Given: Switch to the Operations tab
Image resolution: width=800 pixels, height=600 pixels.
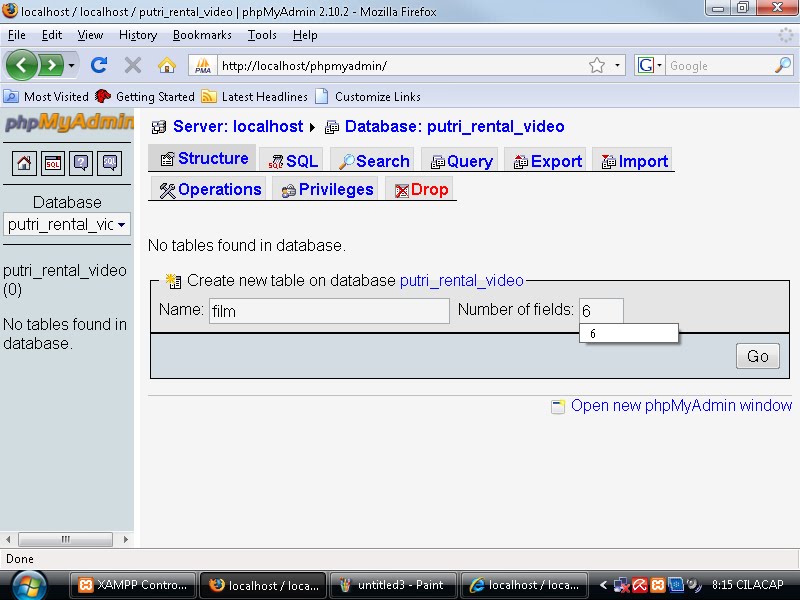Looking at the screenshot, I should (x=210, y=189).
